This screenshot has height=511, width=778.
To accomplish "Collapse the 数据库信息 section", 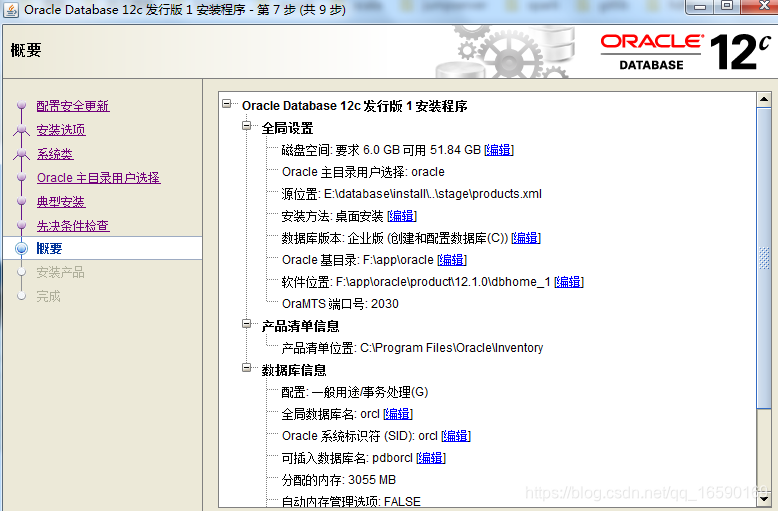I will 247,368.
